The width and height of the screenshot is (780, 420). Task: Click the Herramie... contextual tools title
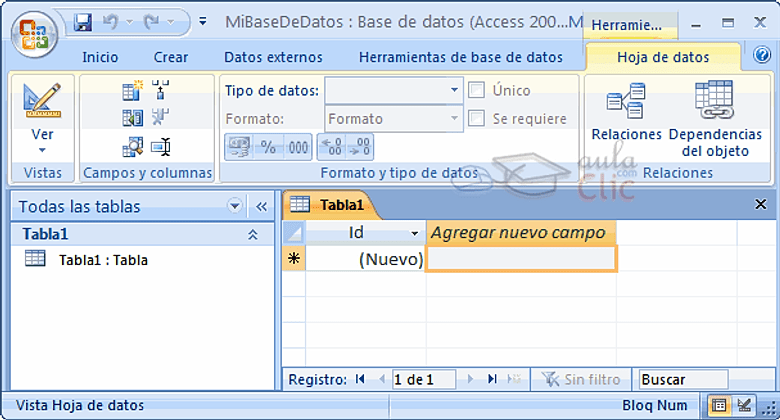click(x=630, y=25)
